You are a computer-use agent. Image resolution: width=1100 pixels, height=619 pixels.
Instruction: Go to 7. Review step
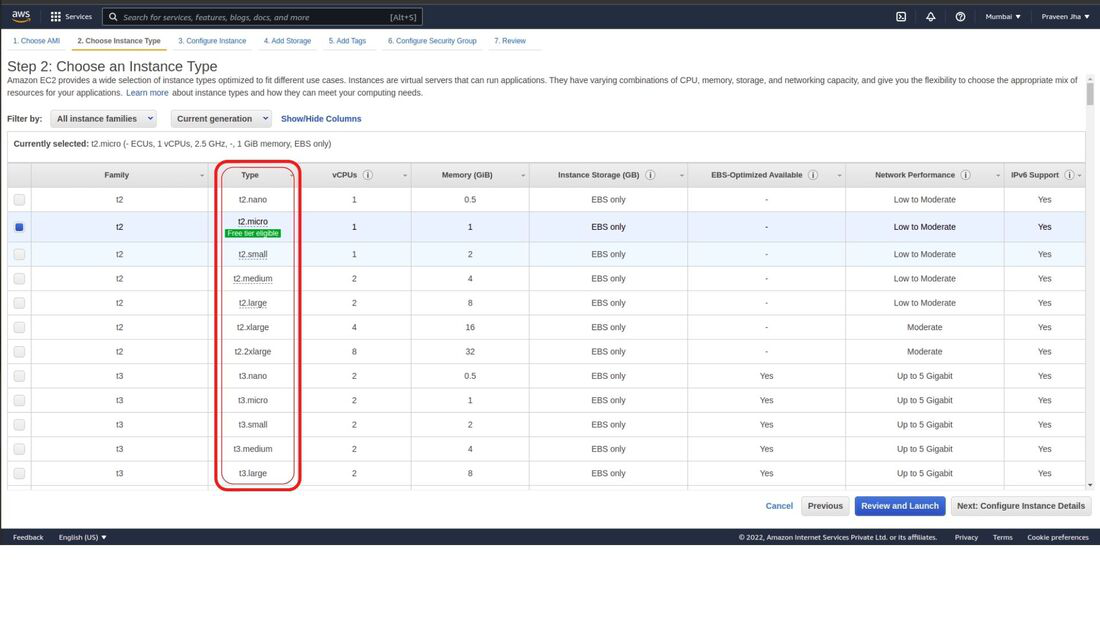(x=509, y=41)
